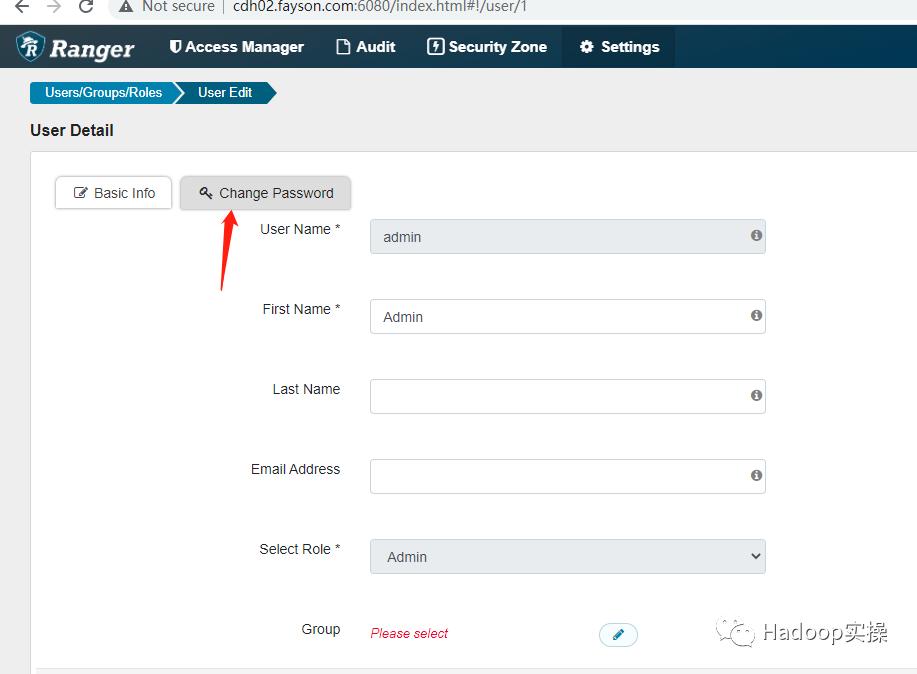Click the info icon in First Name field
Image resolution: width=917 pixels, height=674 pixels.
(756, 315)
